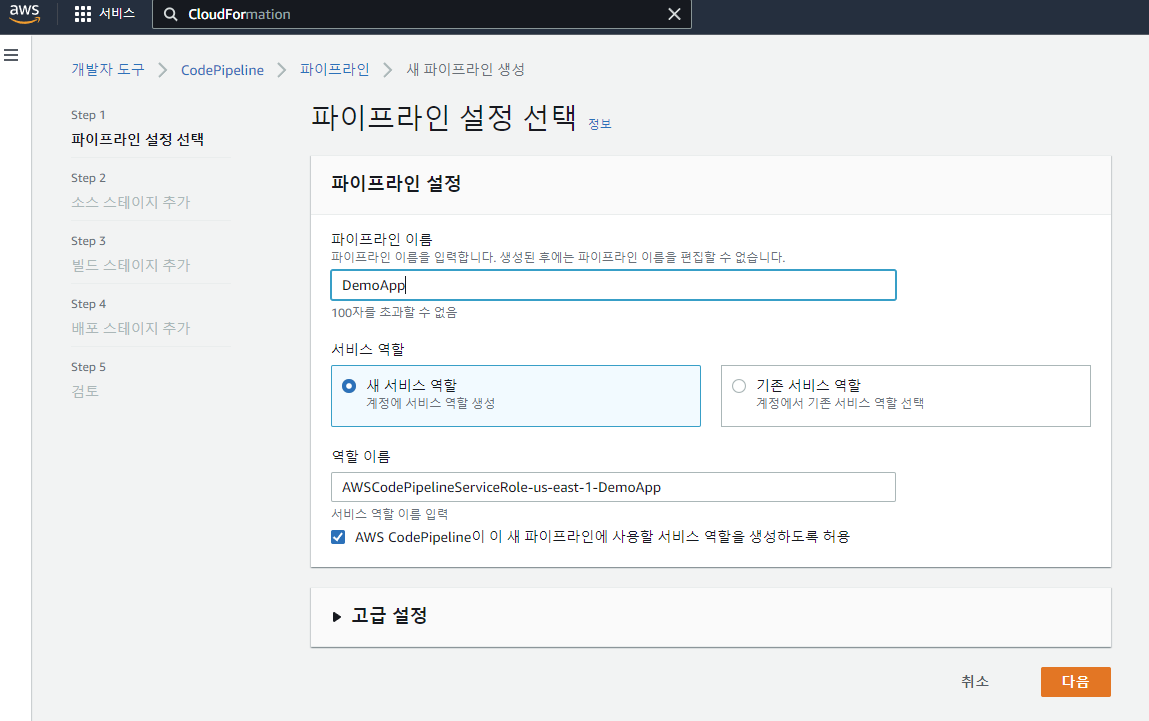Click the 새 파이프라인 생성 breadcrumb text

click(x=465, y=70)
